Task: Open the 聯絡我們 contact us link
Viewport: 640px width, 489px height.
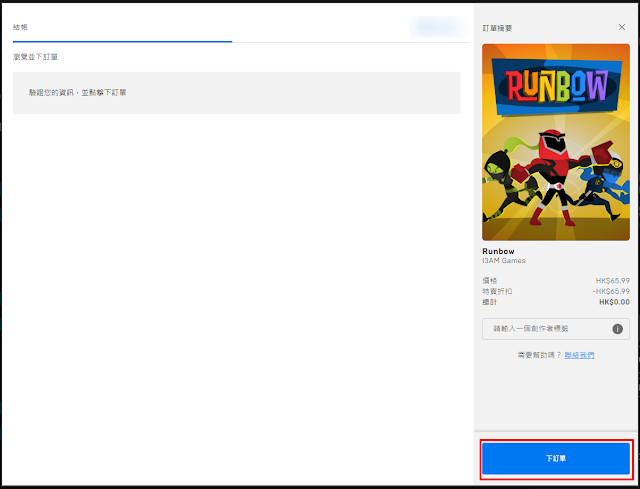Action: tap(579, 355)
